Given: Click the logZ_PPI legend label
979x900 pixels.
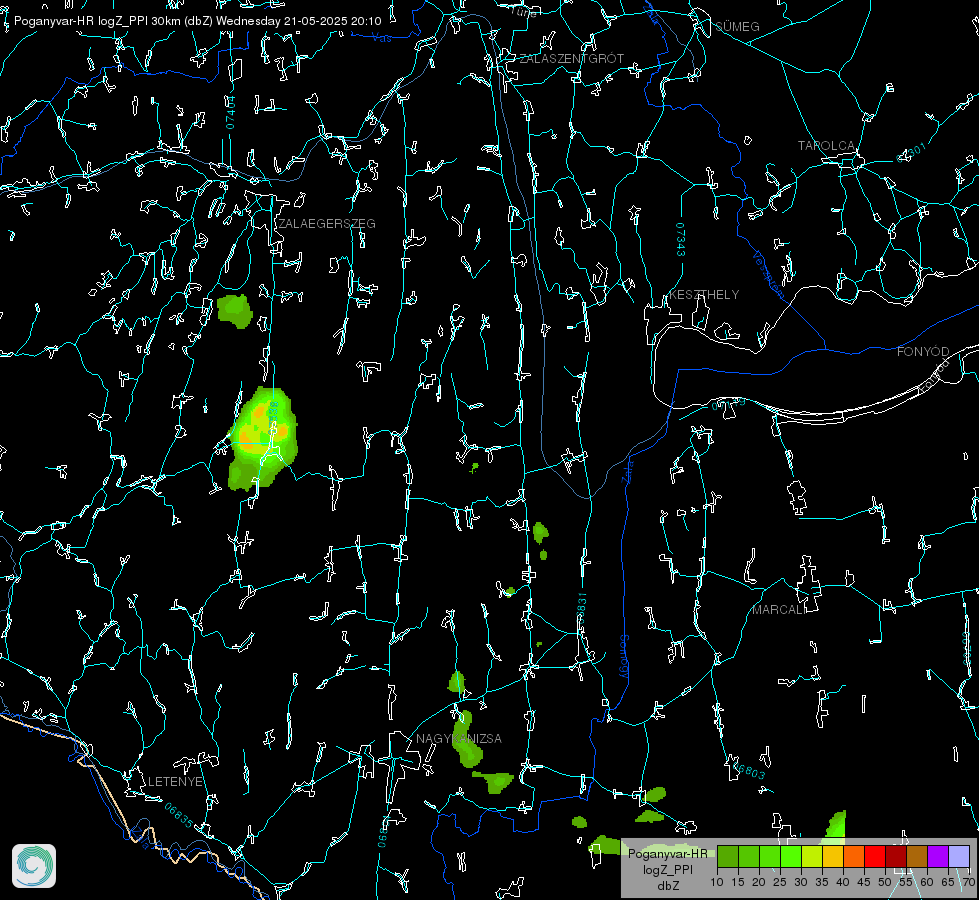Looking at the screenshot, I should [667, 870].
